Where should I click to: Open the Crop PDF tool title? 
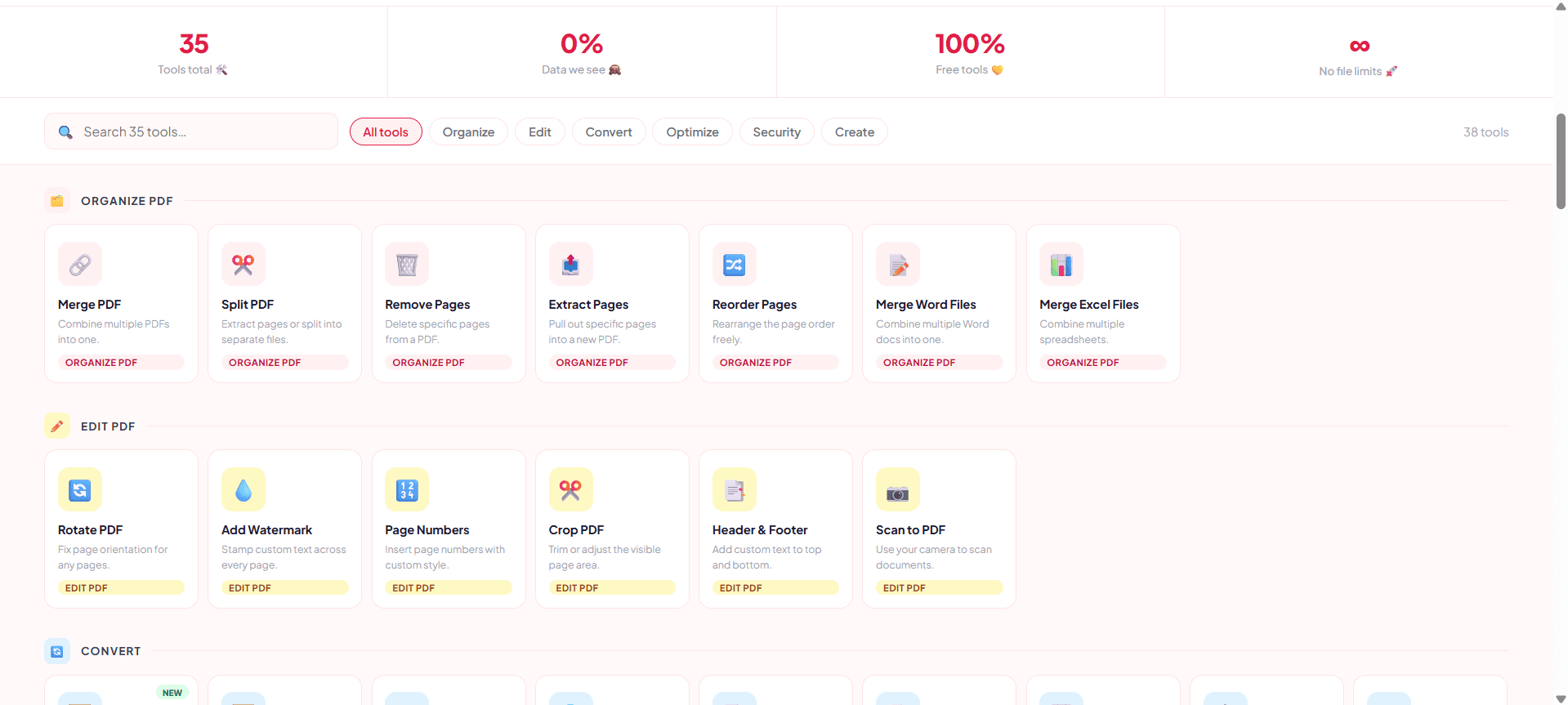576,529
